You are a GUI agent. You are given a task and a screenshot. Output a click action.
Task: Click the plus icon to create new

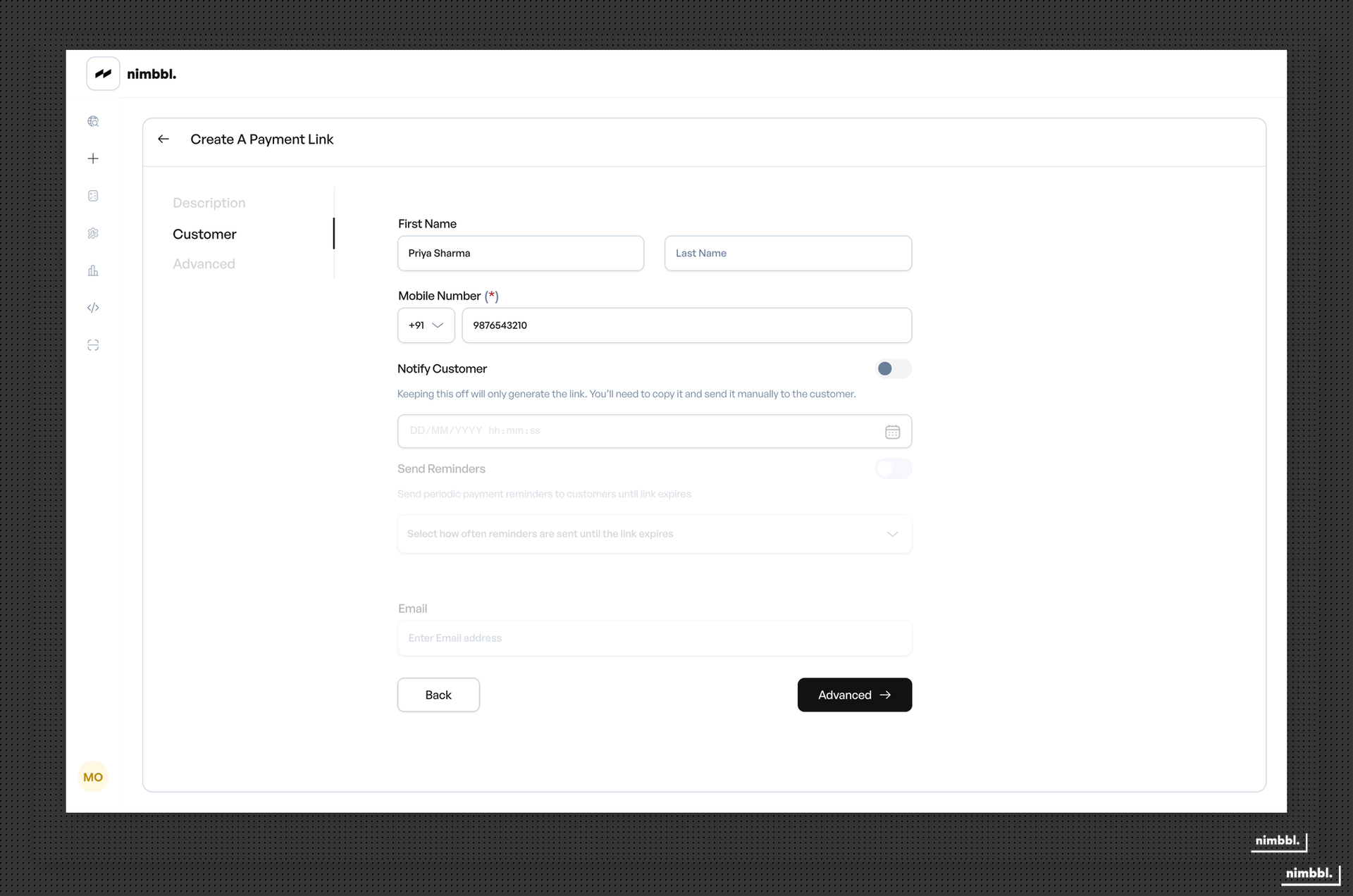point(92,158)
